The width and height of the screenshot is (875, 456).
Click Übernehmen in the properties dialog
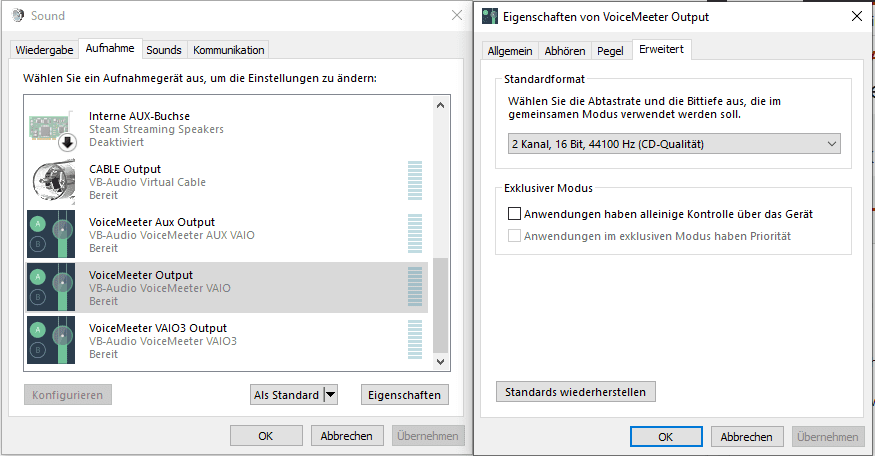tap(828, 436)
